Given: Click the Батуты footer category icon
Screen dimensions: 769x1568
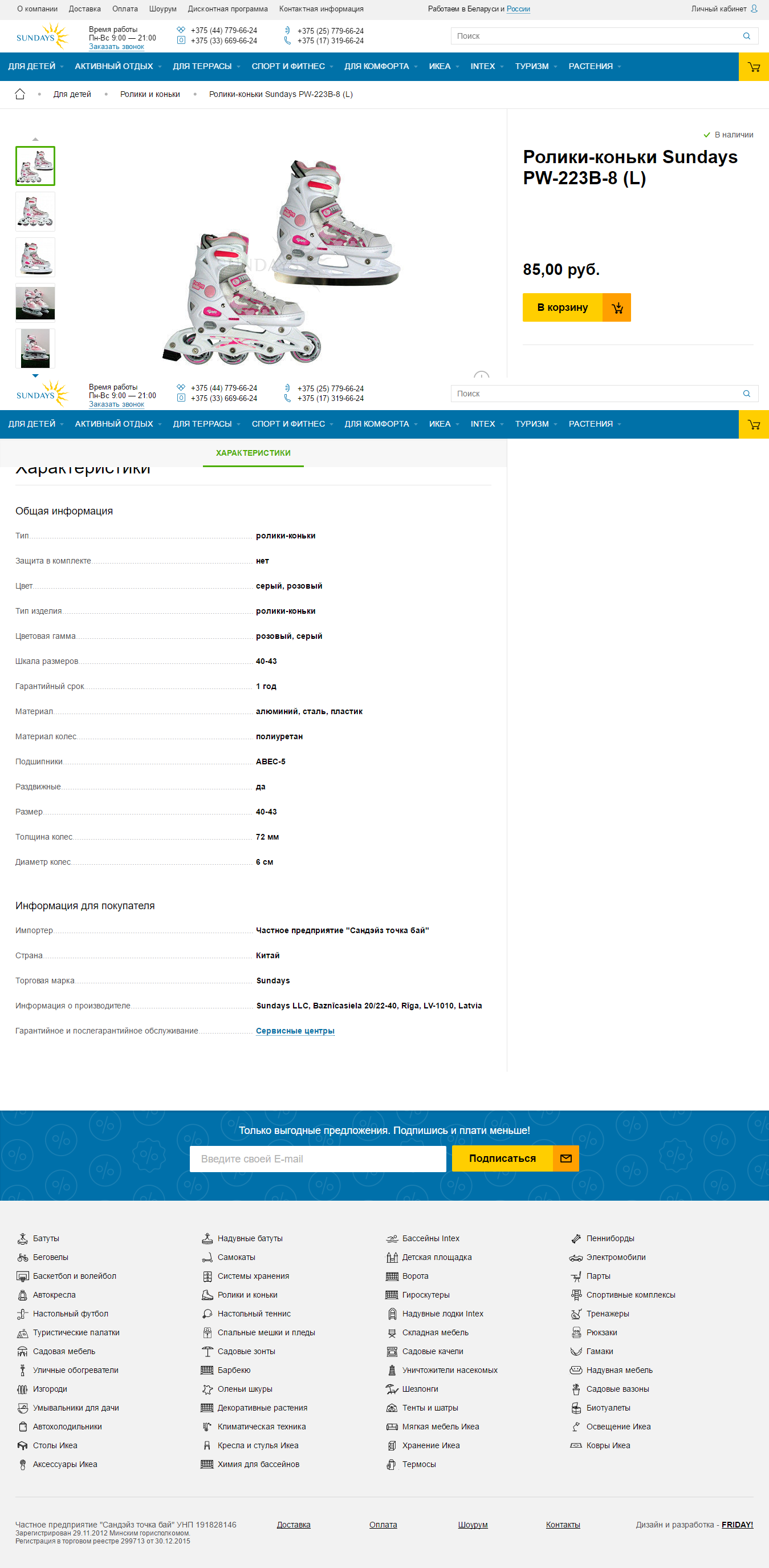Looking at the screenshot, I should [x=22, y=1238].
